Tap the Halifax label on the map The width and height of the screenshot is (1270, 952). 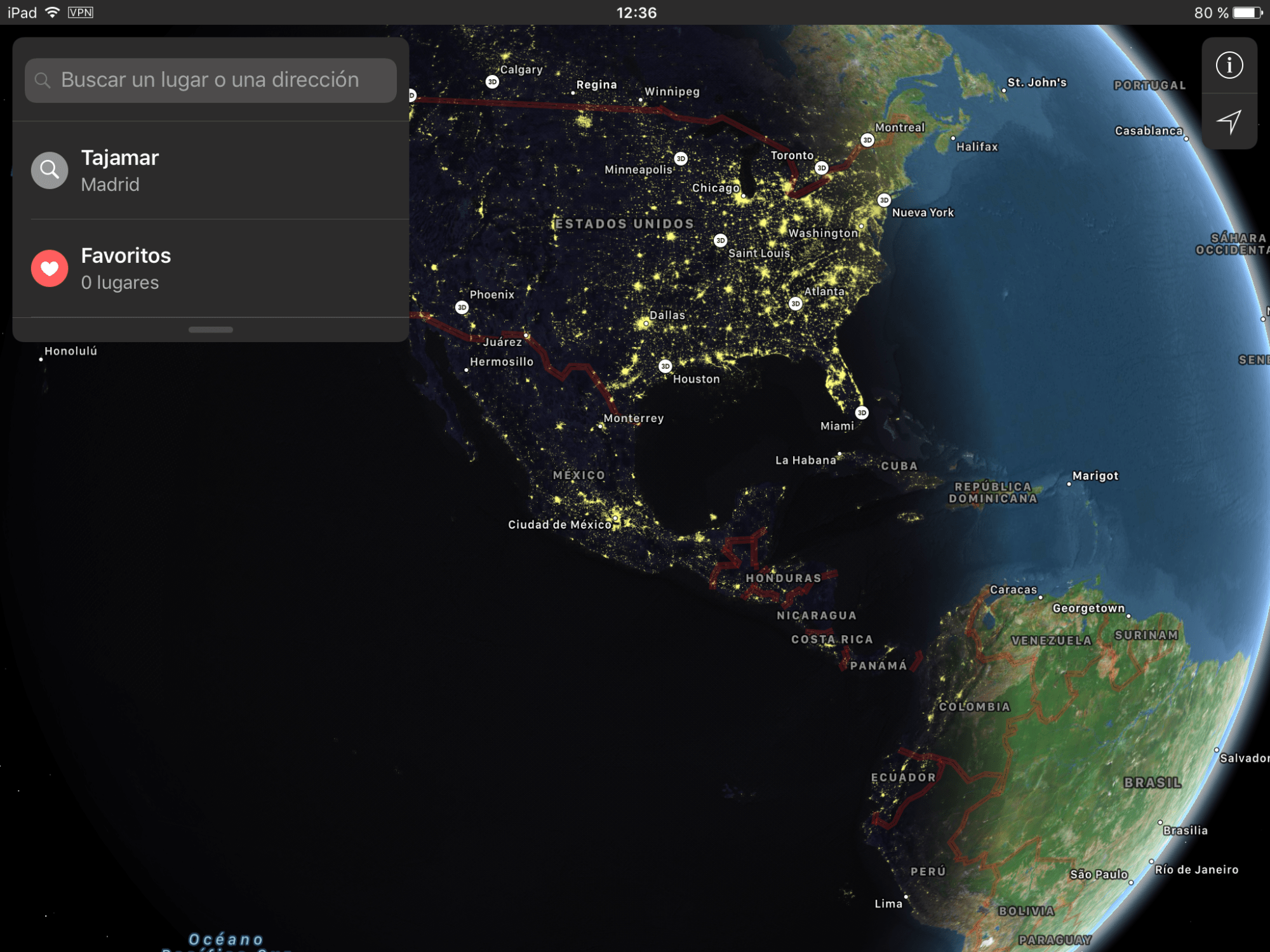point(977,147)
